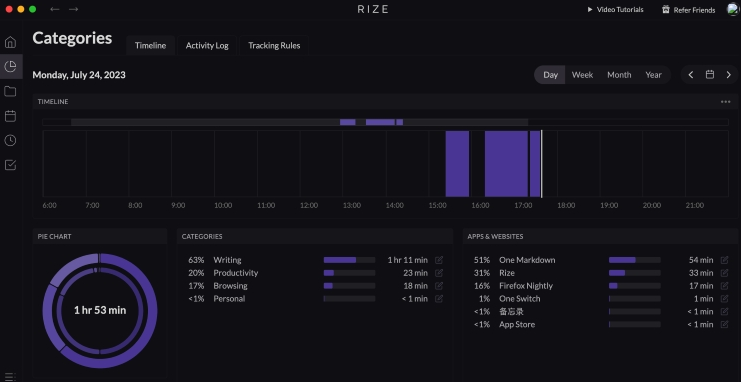Expand the sidebar menu icon at bottom
The image size is (741, 382).
point(10,377)
